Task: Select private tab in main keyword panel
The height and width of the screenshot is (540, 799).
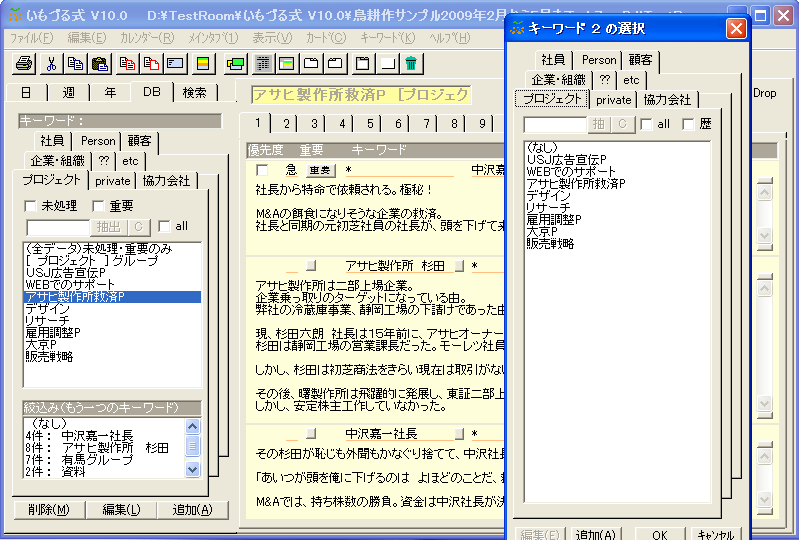Action: coord(113,181)
